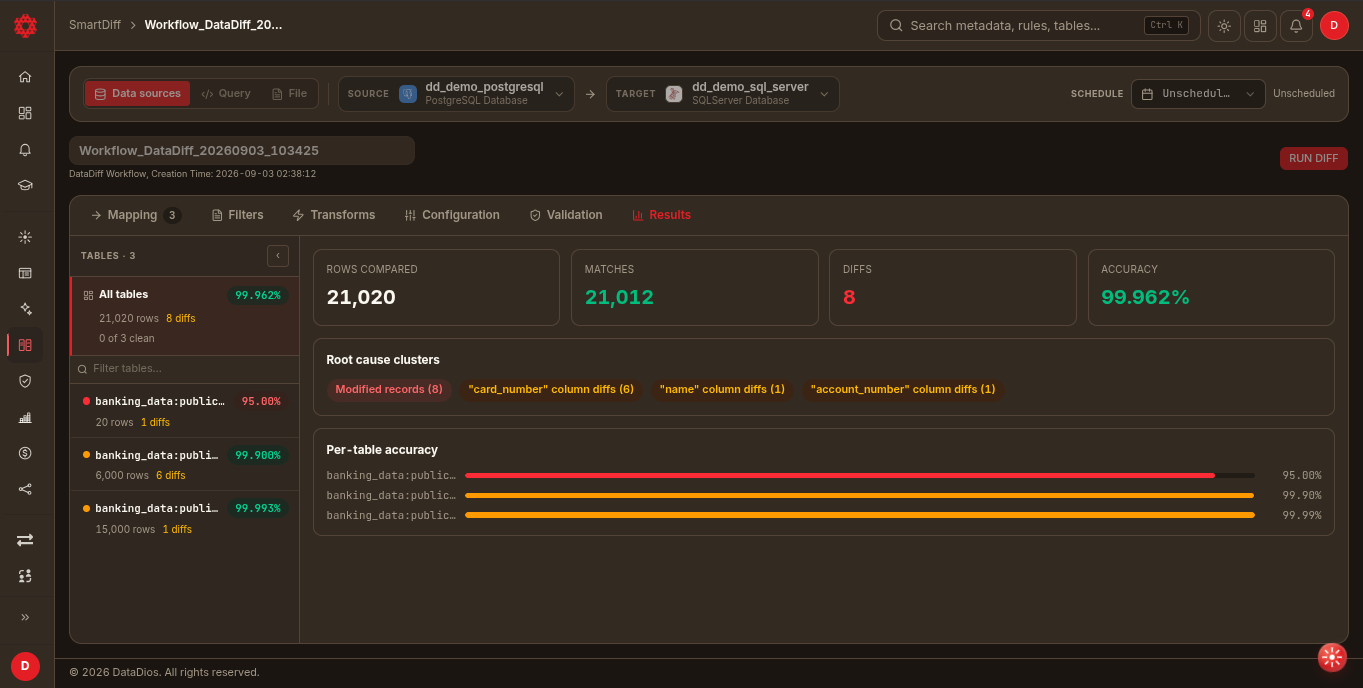Click the sidebar table icon

pyautogui.click(x=25, y=273)
